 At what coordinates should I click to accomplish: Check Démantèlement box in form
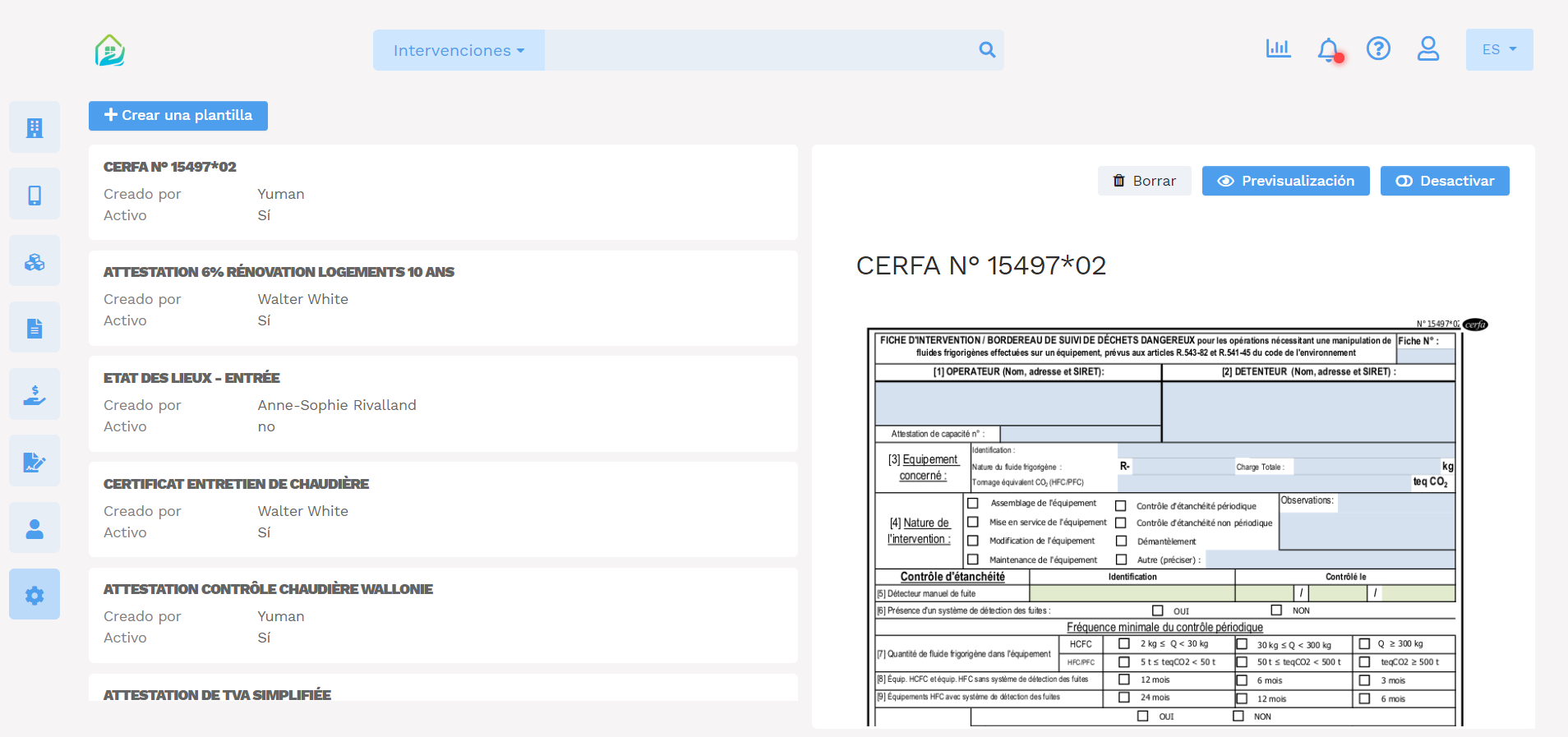coord(1121,541)
